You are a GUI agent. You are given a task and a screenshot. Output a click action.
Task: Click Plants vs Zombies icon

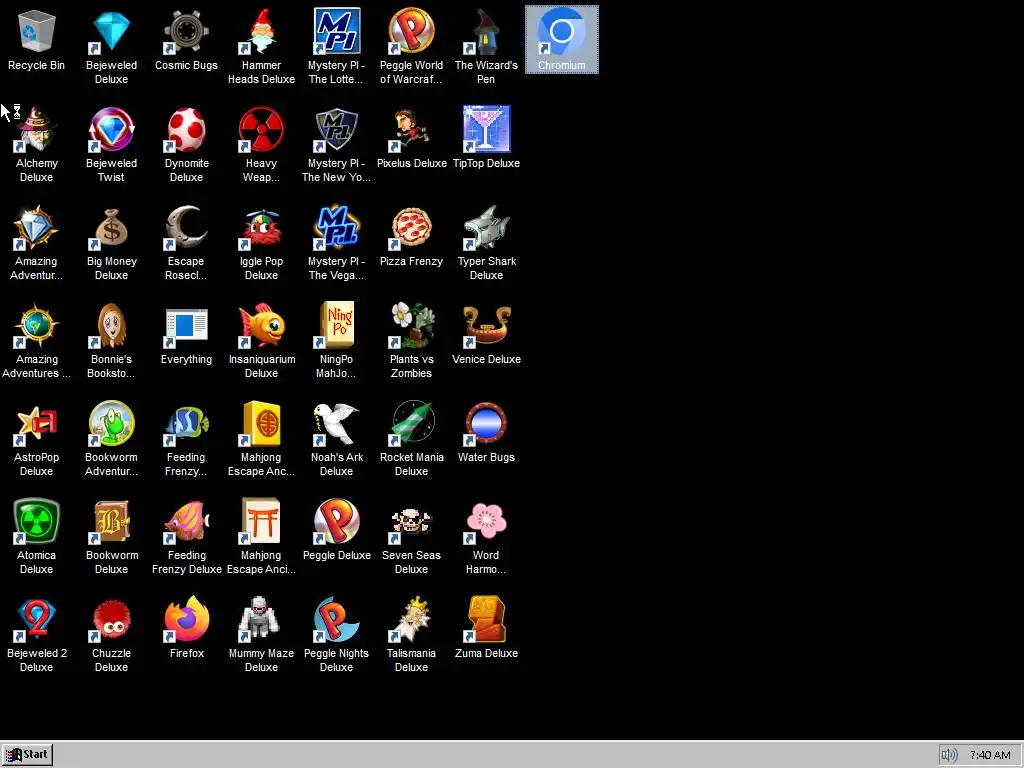click(411, 325)
